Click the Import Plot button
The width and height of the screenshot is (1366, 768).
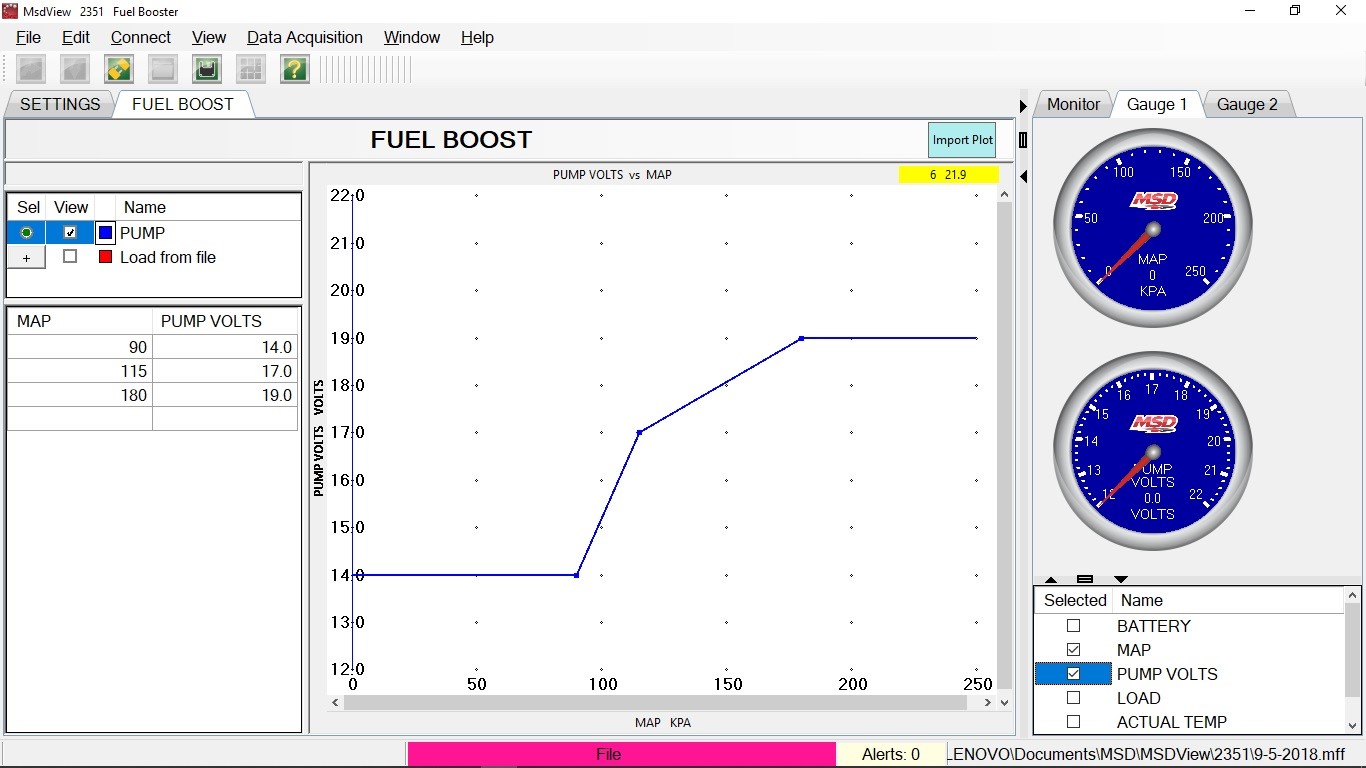coord(962,140)
